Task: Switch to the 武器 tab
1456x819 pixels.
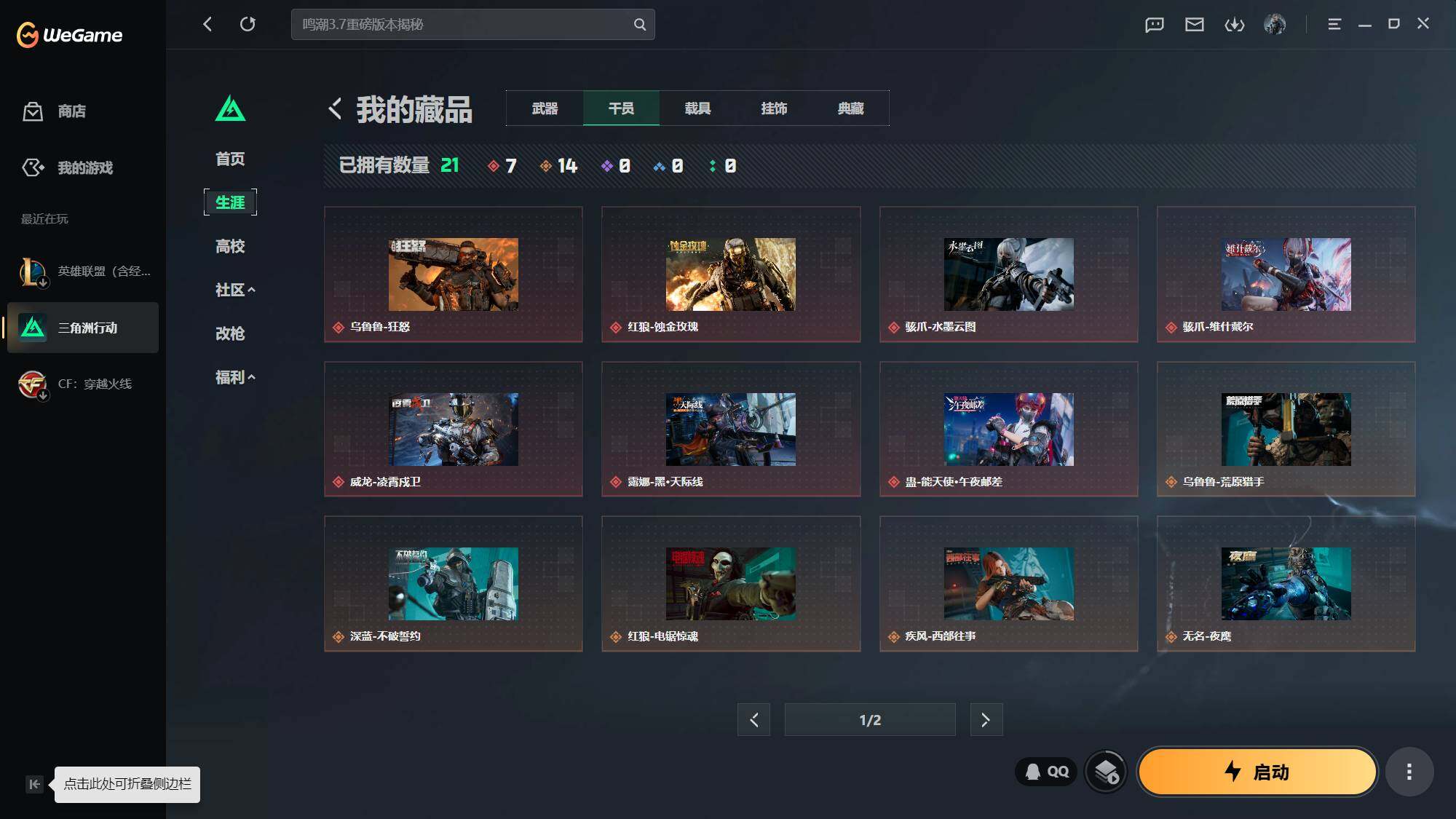Action: click(x=545, y=108)
